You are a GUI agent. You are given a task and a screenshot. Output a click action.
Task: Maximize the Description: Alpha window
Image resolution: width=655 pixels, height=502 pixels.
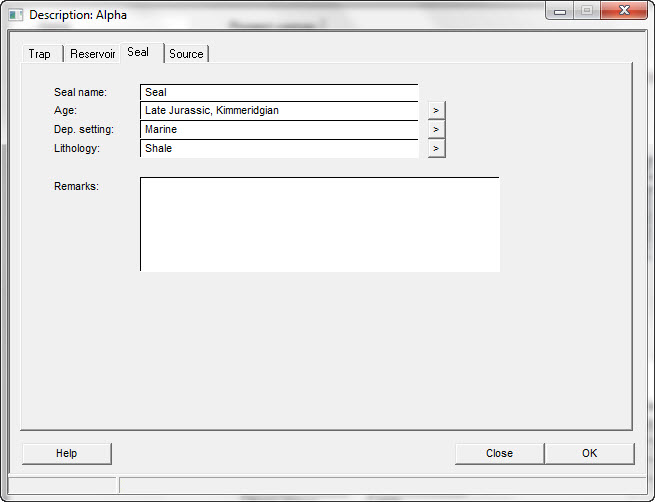[586, 12]
